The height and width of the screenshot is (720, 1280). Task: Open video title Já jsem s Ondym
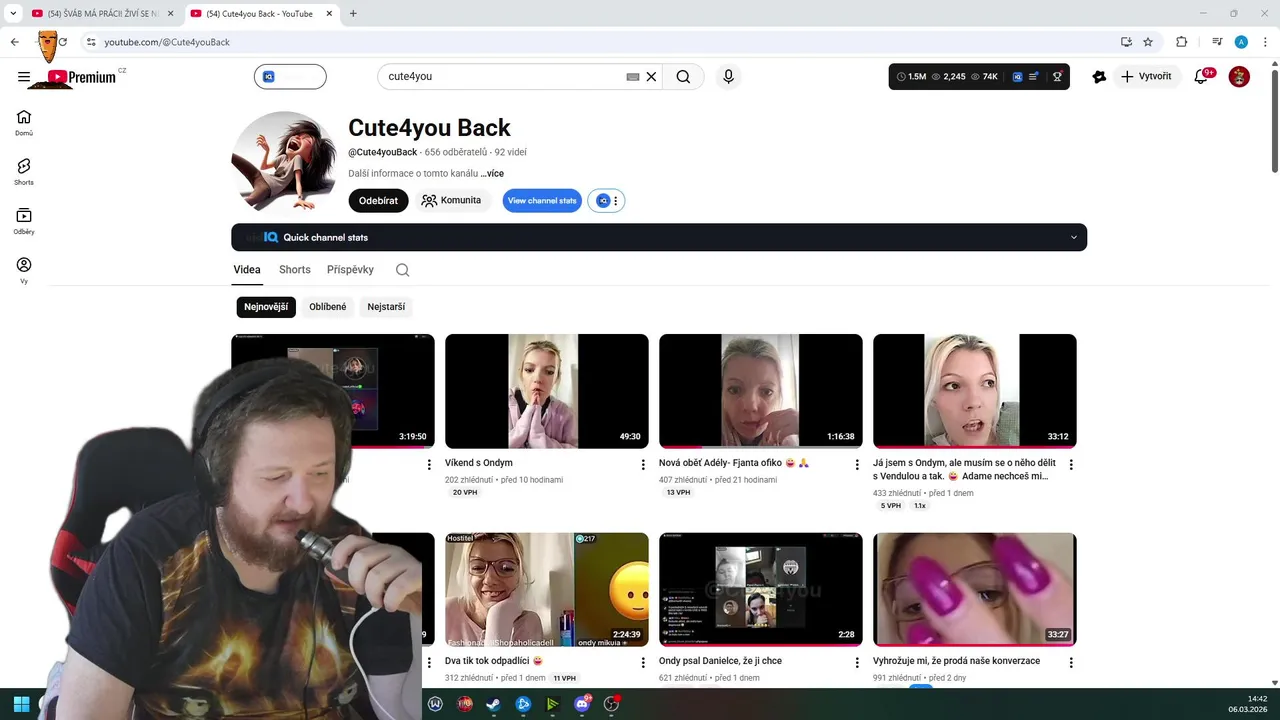tap(964, 470)
